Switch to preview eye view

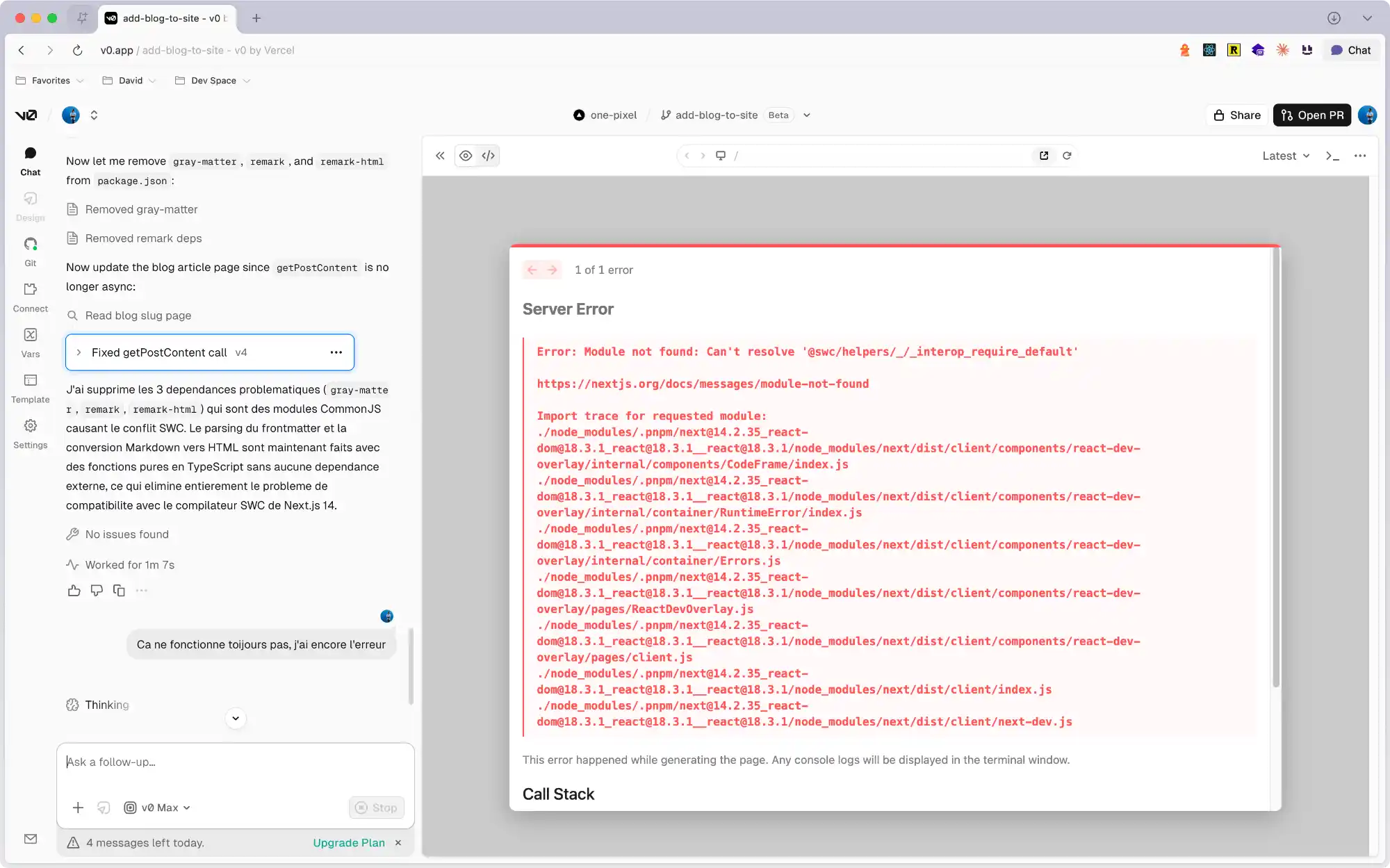[x=466, y=156]
